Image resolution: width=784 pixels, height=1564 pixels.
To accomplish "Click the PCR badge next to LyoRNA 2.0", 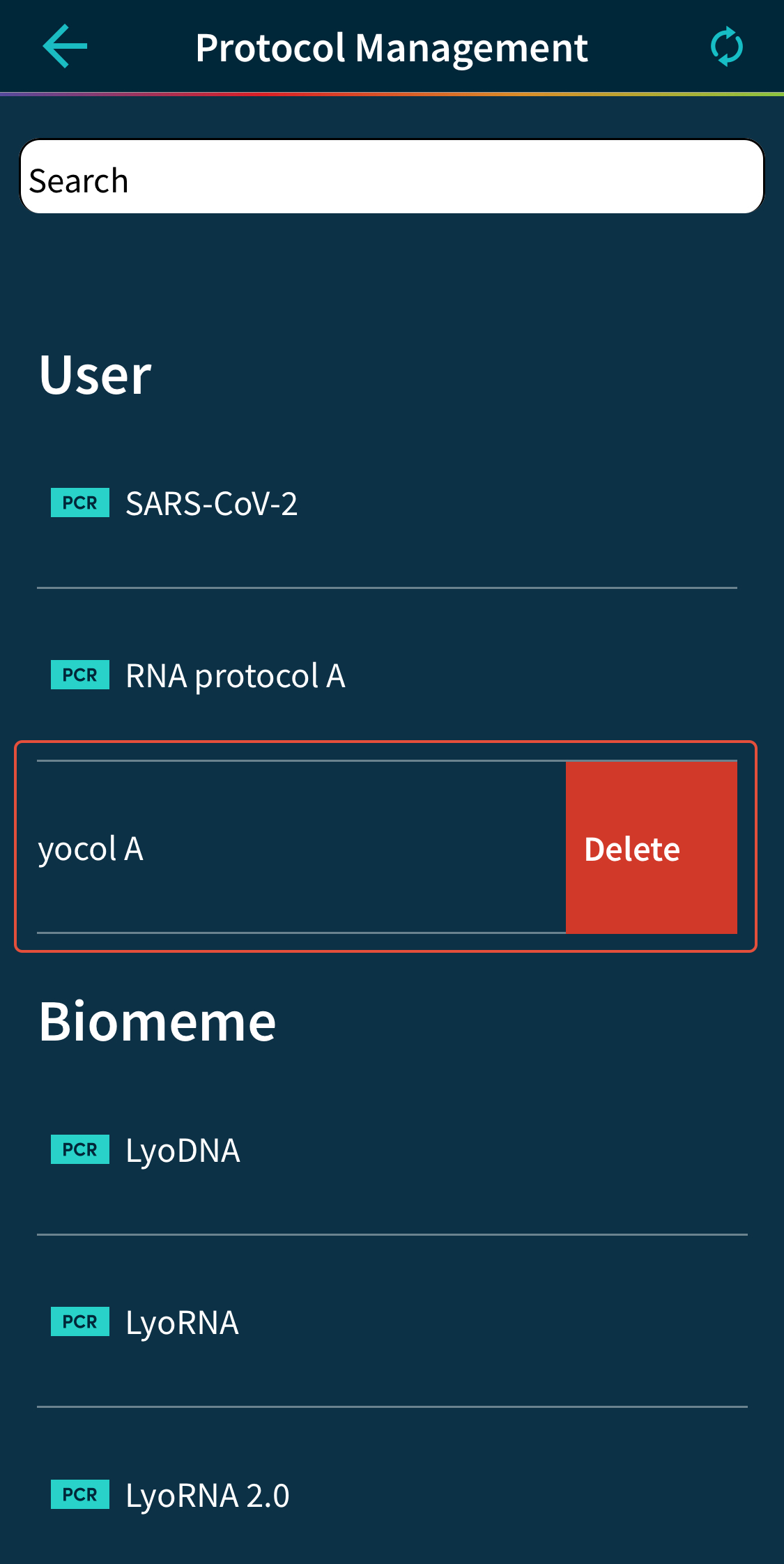I will click(x=80, y=1494).
